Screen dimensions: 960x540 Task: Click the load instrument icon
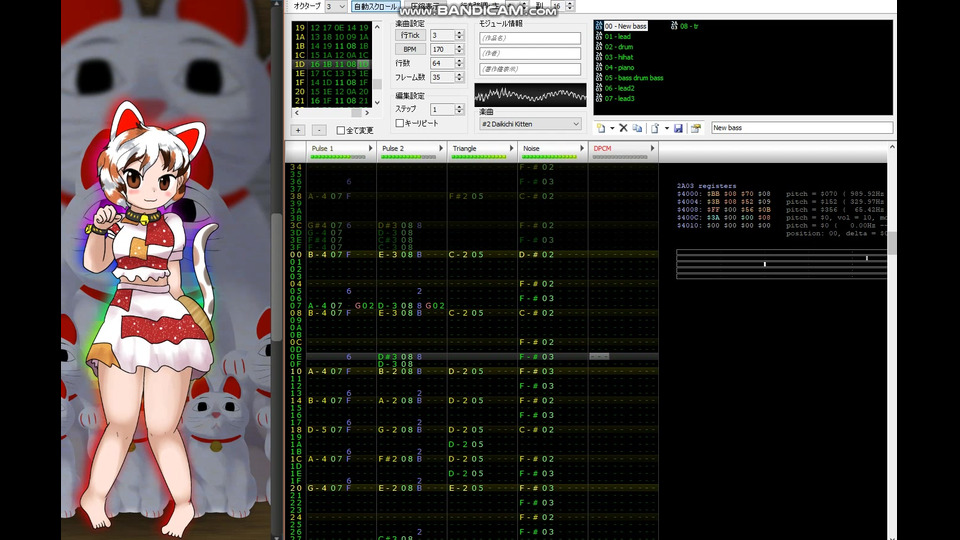(x=655, y=128)
